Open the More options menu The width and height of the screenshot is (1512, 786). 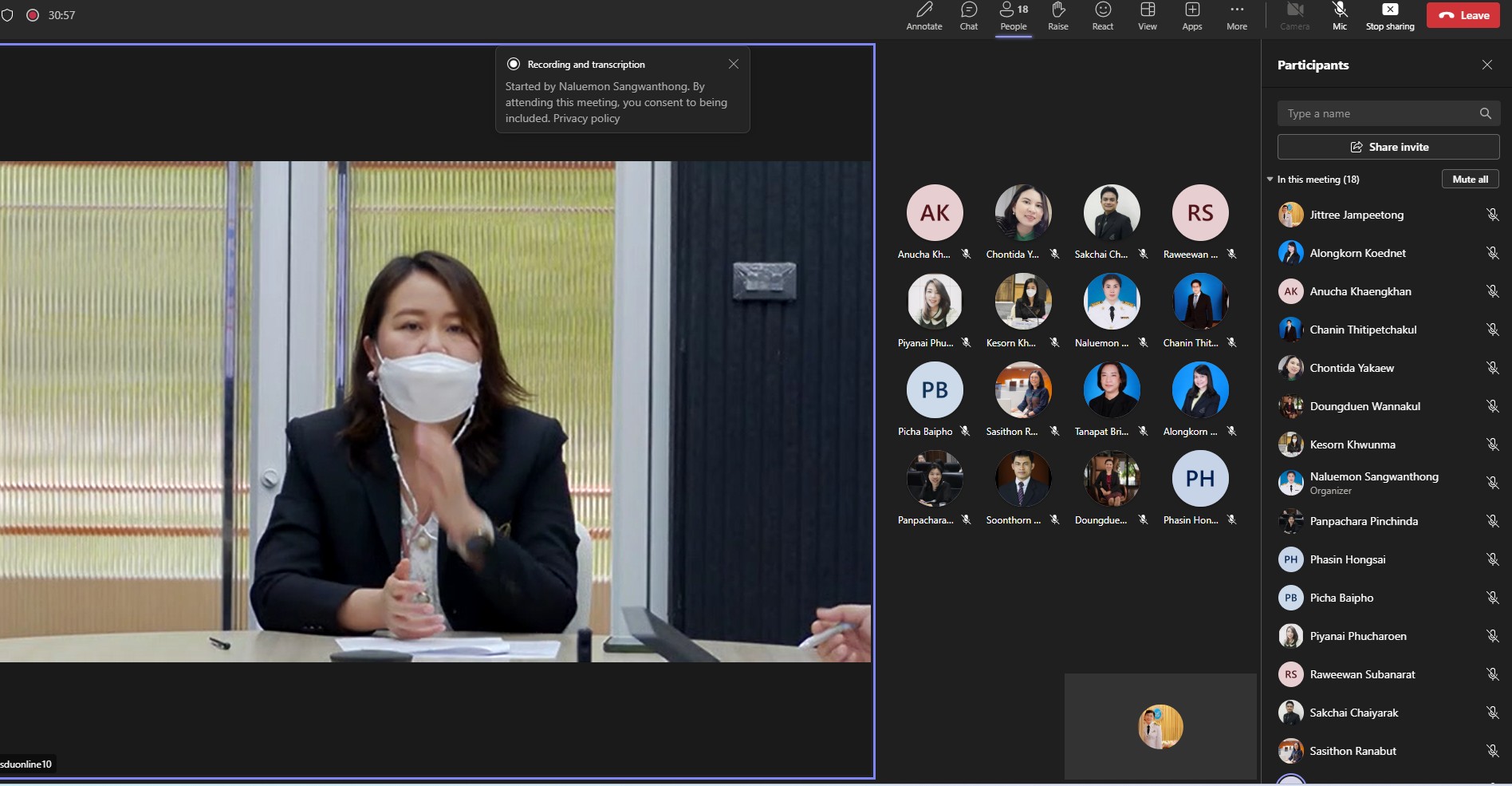pos(1236,16)
